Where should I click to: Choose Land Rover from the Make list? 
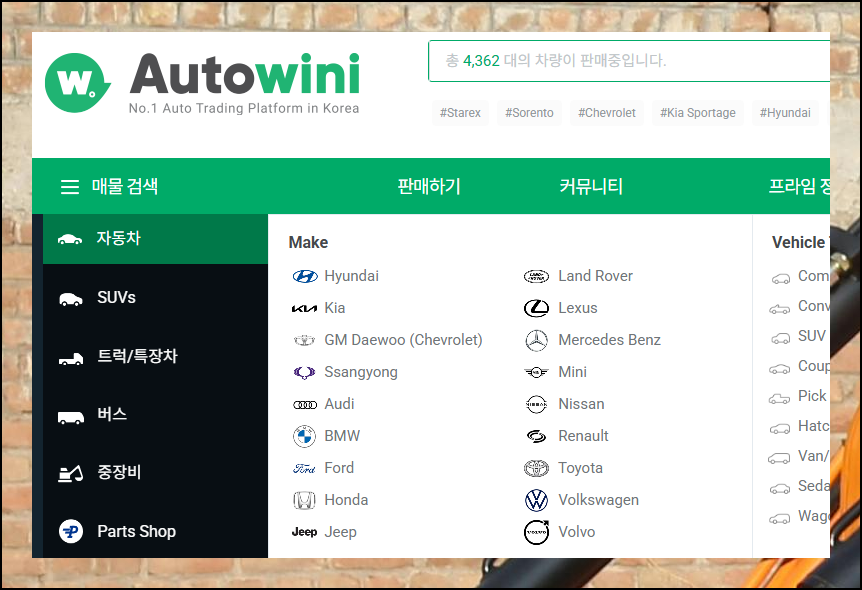(595, 276)
